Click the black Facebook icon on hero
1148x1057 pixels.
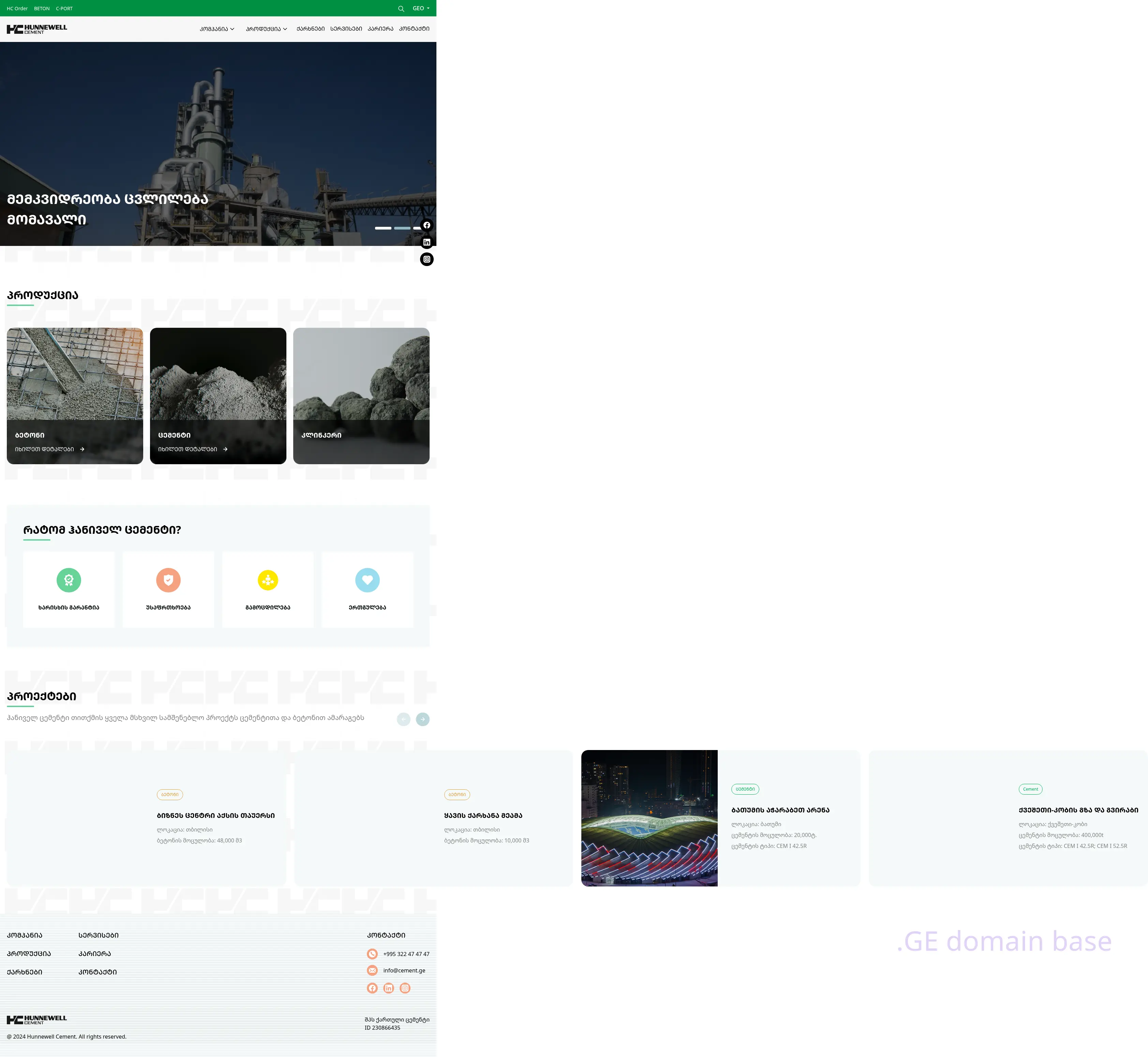[427, 225]
